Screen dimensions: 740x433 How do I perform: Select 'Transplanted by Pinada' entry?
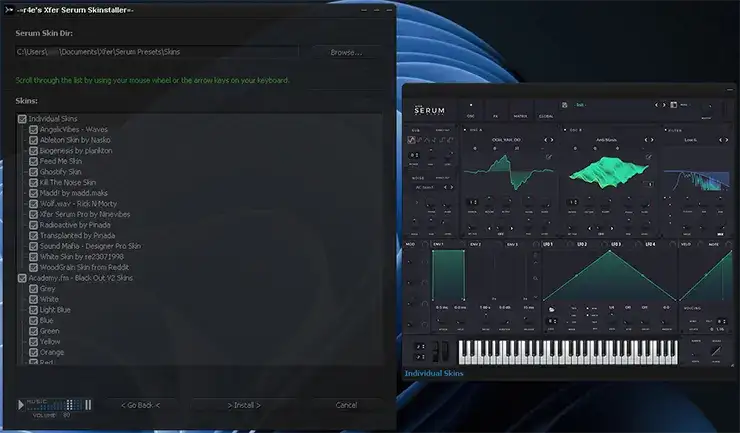click(77, 236)
